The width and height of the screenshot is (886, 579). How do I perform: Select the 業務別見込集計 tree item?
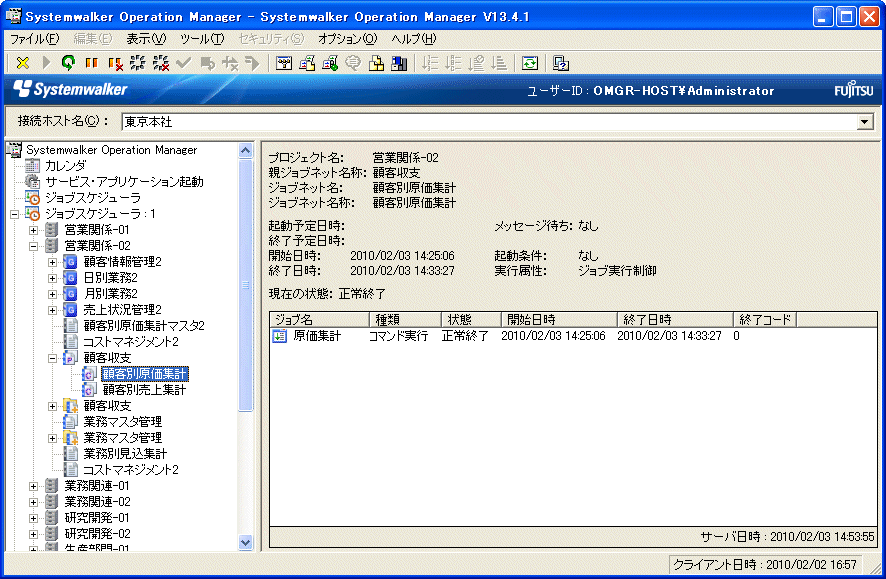pos(125,454)
